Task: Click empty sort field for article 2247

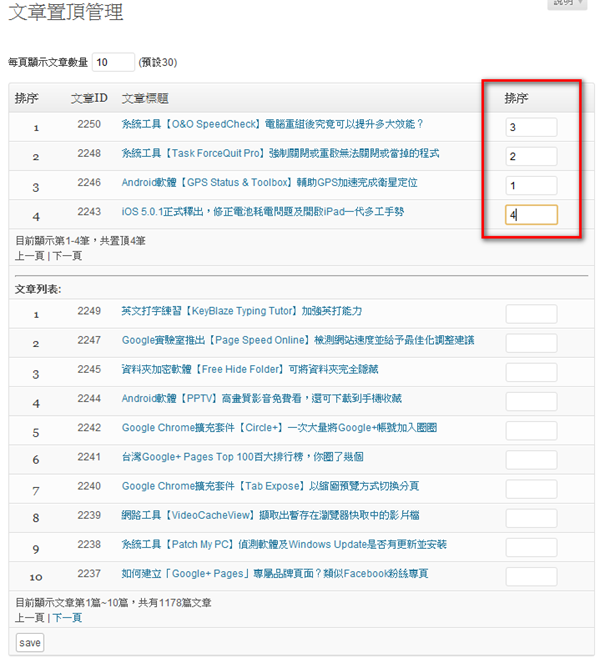Action: [x=531, y=343]
